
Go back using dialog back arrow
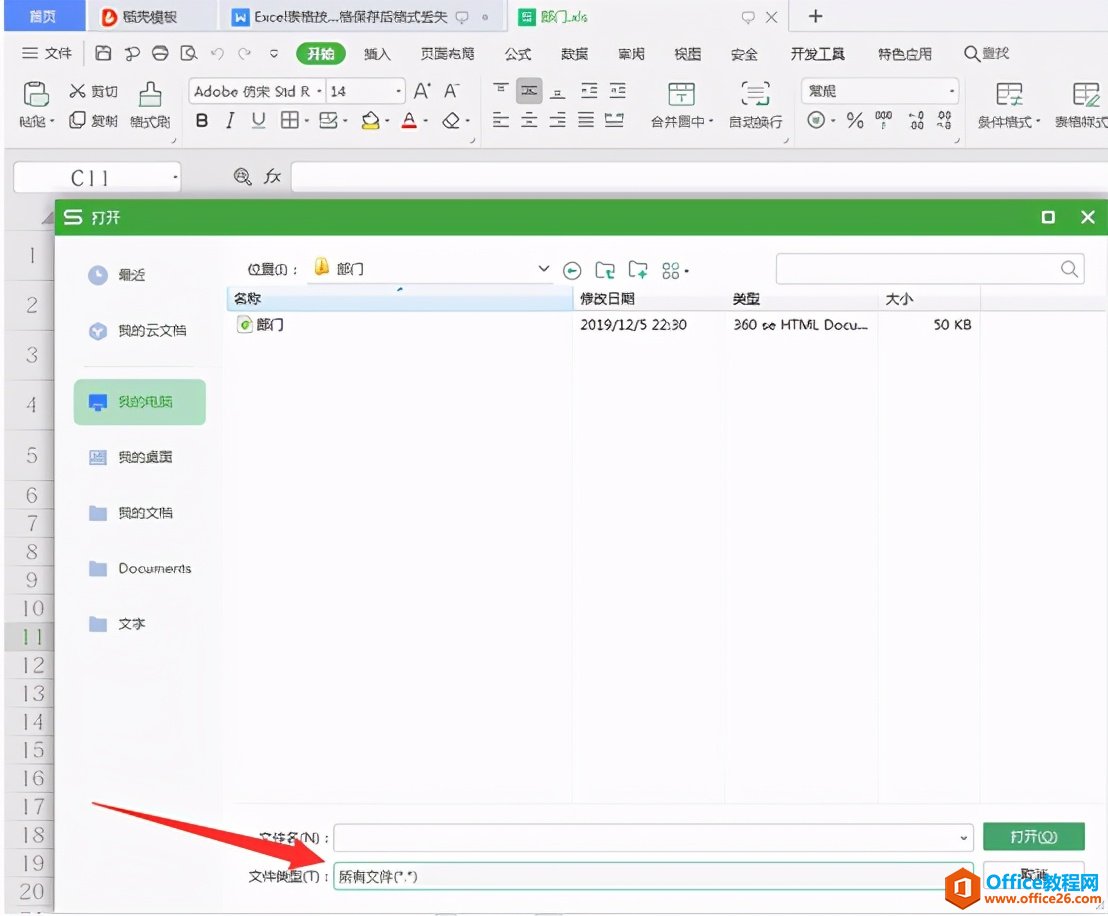click(572, 270)
